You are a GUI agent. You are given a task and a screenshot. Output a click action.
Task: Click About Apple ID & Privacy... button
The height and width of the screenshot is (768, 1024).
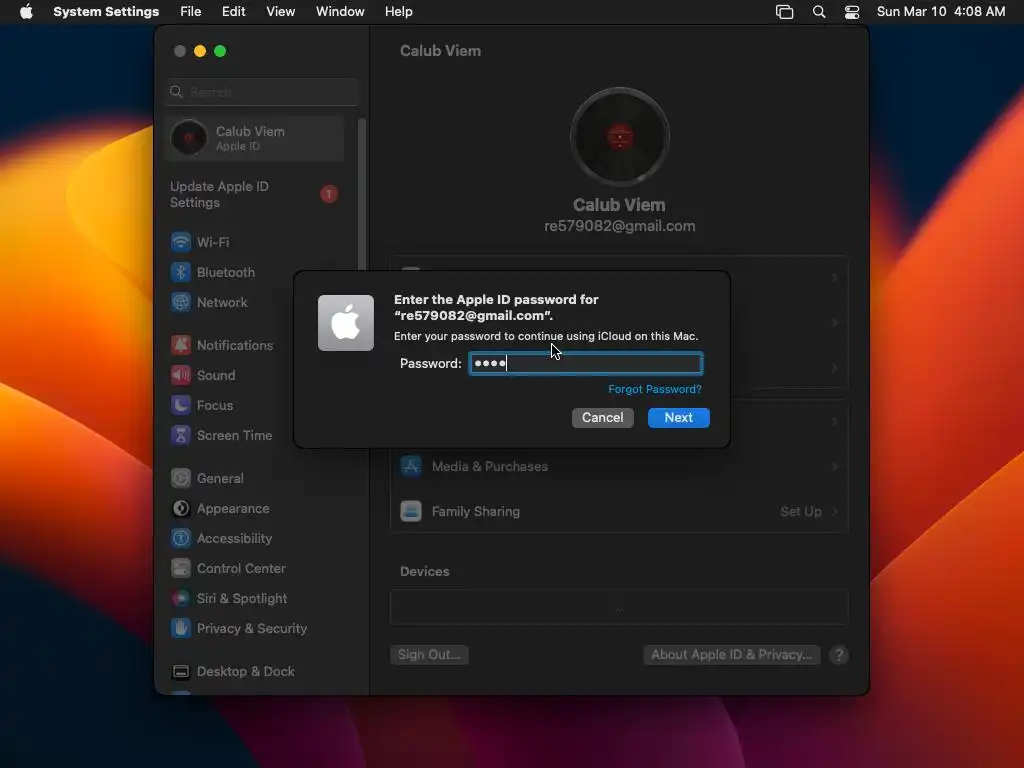(731, 655)
